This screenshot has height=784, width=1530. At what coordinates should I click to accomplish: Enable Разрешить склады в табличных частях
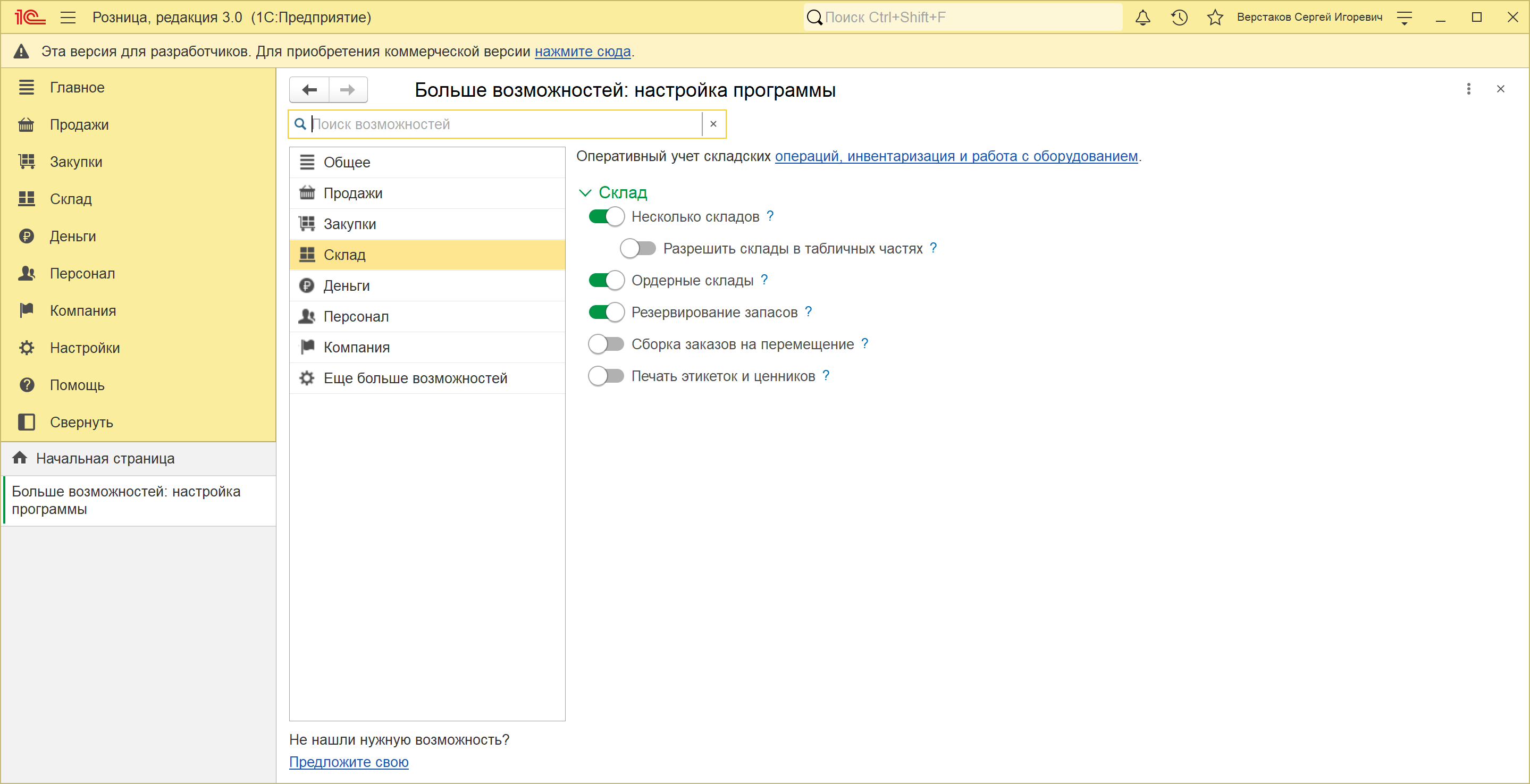click(x=637, y=248)
